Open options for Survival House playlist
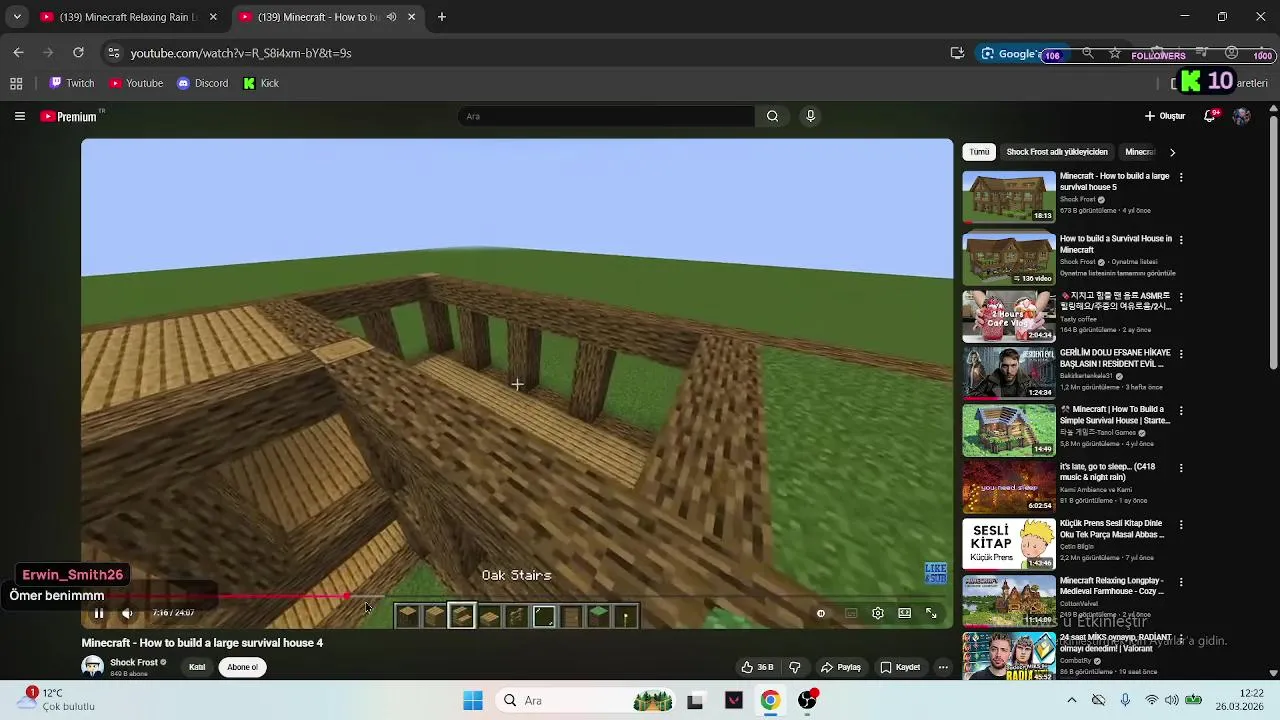1280x720 pixels. [x=1181, y=240]
